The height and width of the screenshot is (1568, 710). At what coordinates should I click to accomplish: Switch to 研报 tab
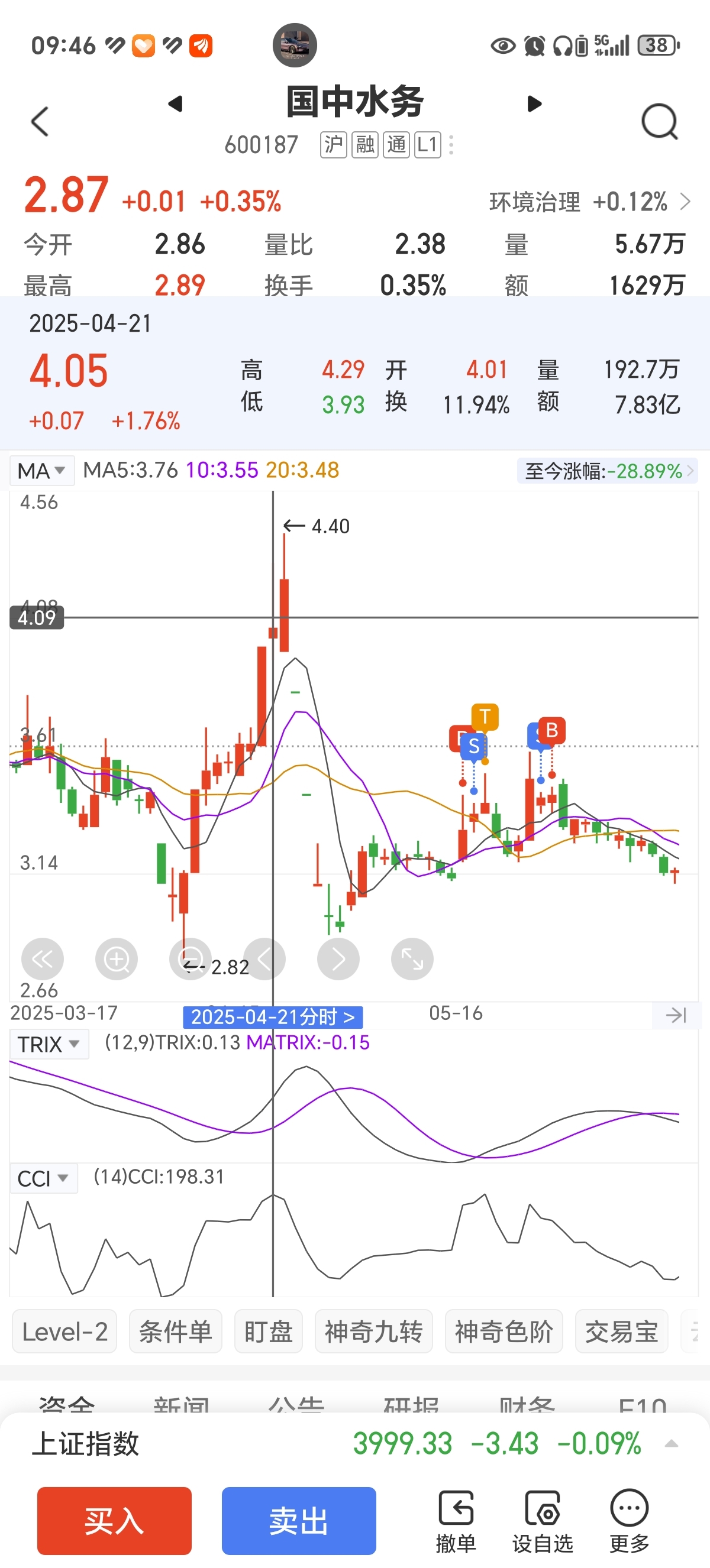411,1404
